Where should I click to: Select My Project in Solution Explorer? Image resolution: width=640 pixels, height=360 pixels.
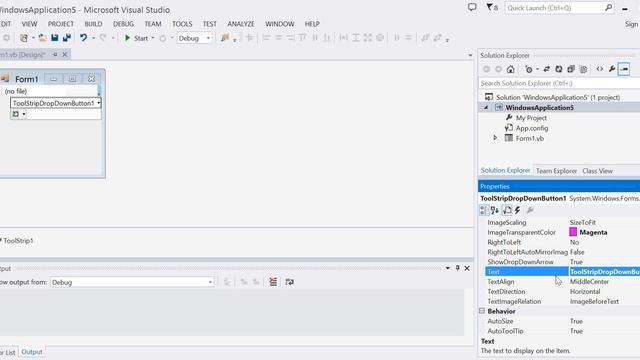[x=531, y=118]
